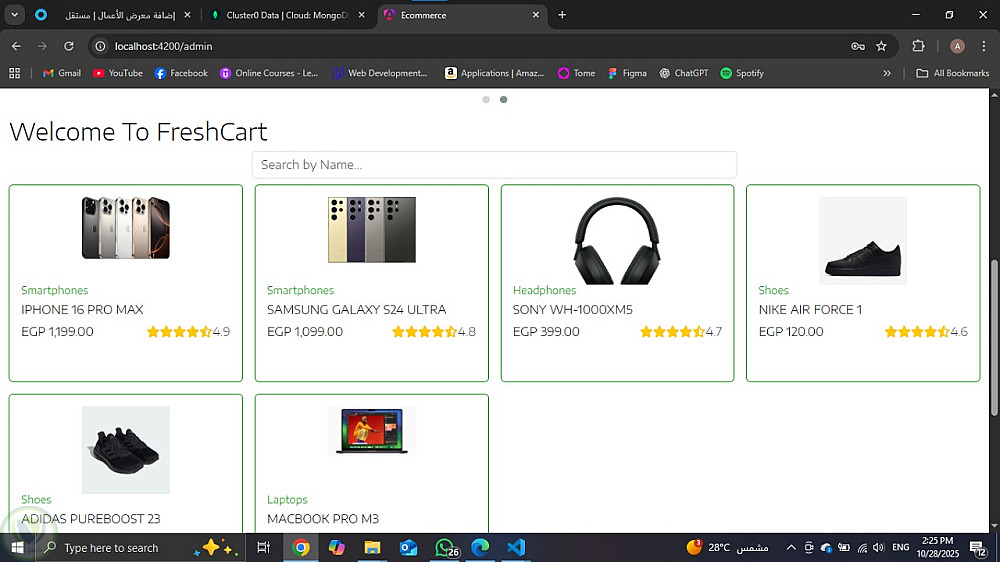Open the Samsung Galaxy S24 Ultra image
Screen dimensions: 1000x562
372,230
